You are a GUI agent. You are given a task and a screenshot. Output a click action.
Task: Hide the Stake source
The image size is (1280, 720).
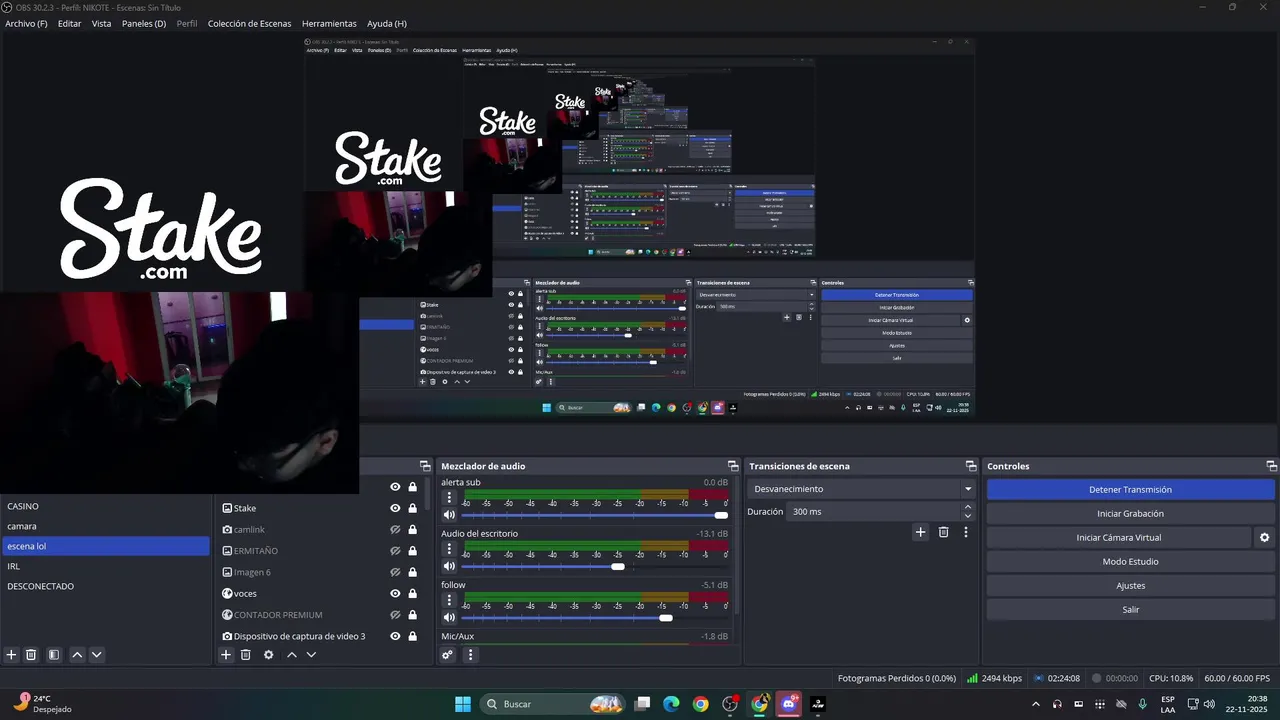coord(395,508)
